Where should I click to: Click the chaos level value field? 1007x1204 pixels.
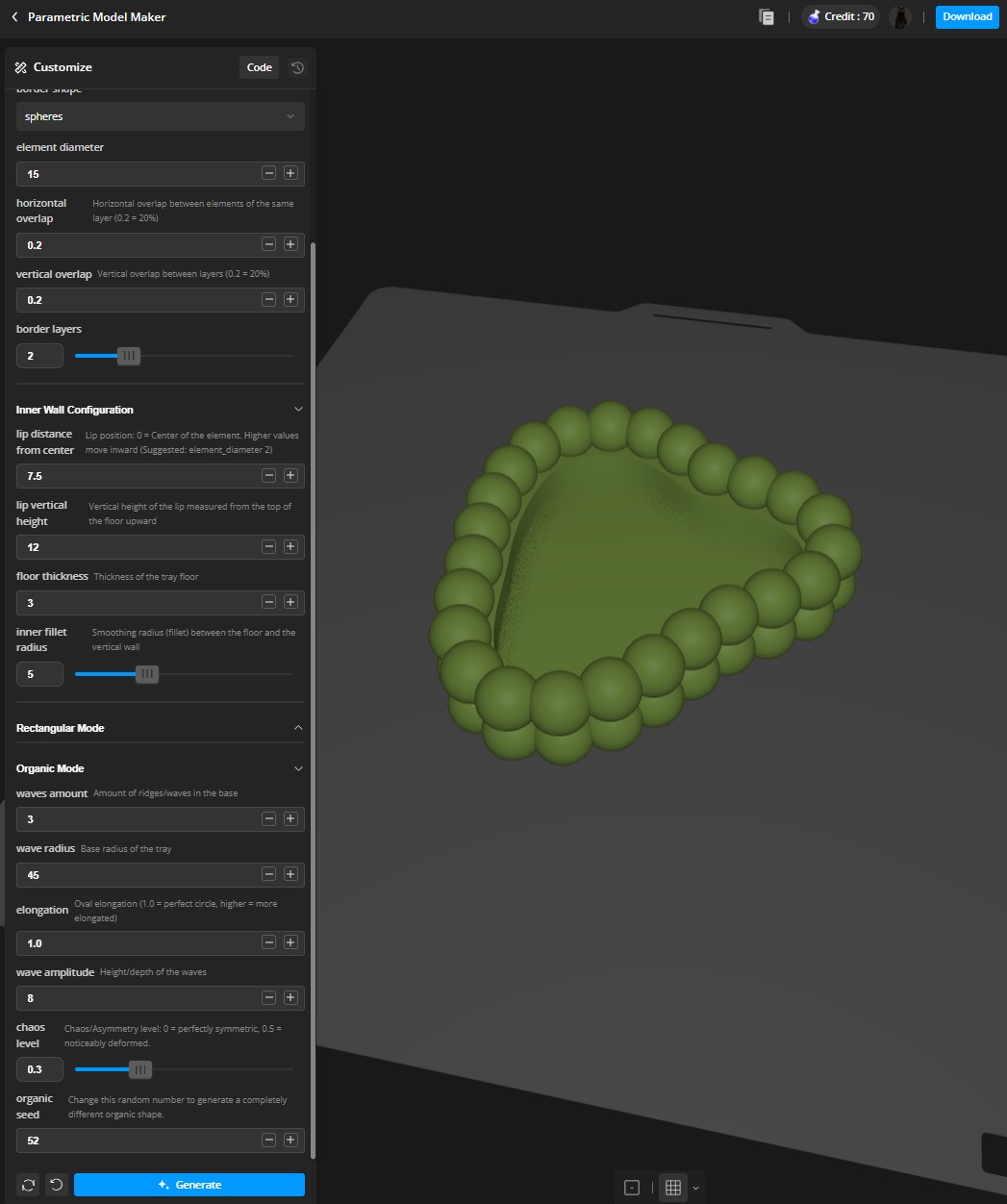point(39,1069)
